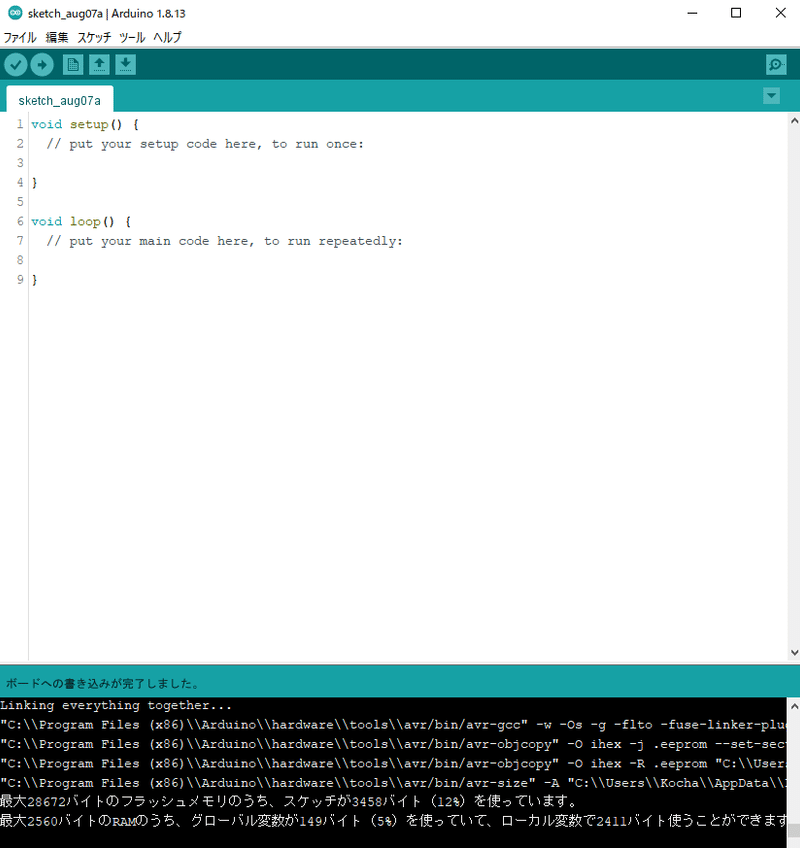Open the Serial Monitor magnifier icon
Screen dimensions: 800x848
point(776,65)
